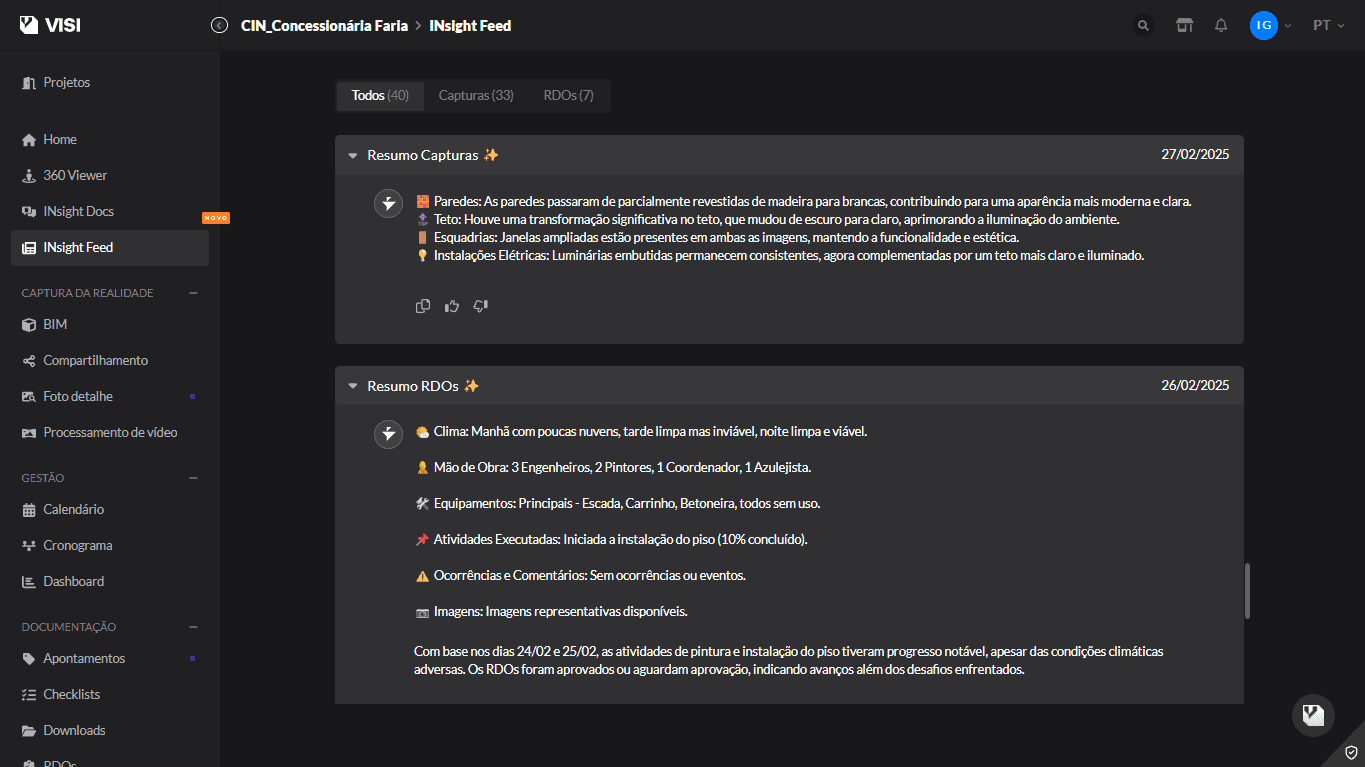Click the VISI logo
Viewport: 1365px width, 767px height.
pyautogui.click(x=50, y=25)
